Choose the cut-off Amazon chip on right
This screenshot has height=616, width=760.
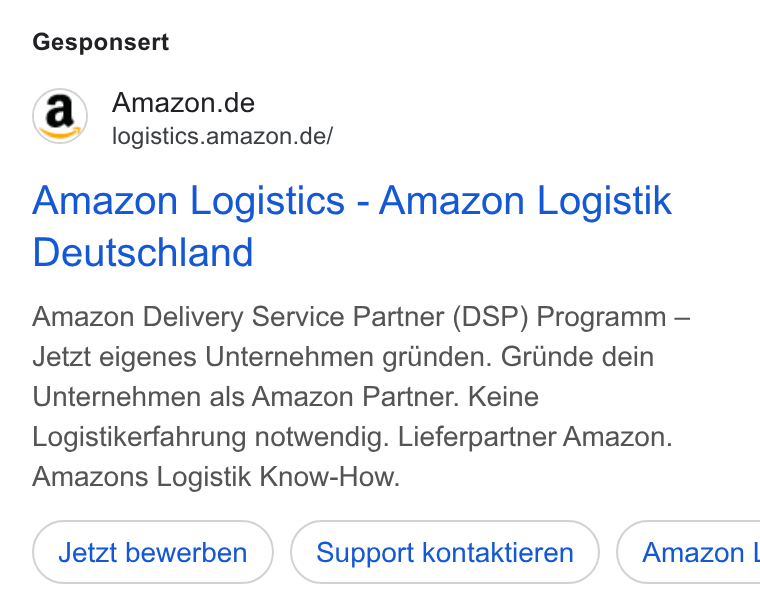(688, 552)
